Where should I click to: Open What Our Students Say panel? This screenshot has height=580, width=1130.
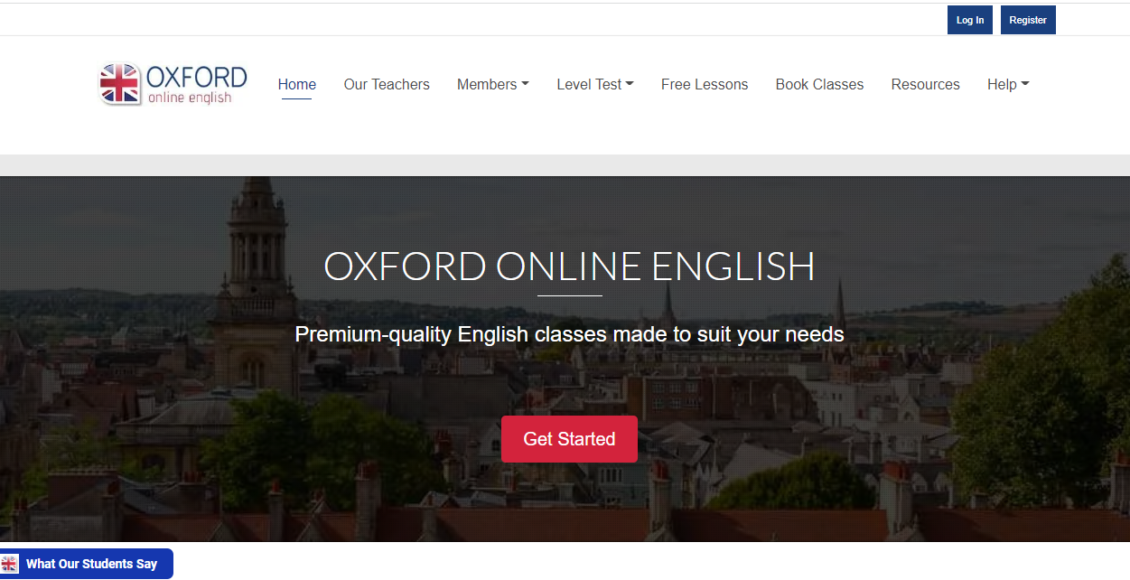86,564
